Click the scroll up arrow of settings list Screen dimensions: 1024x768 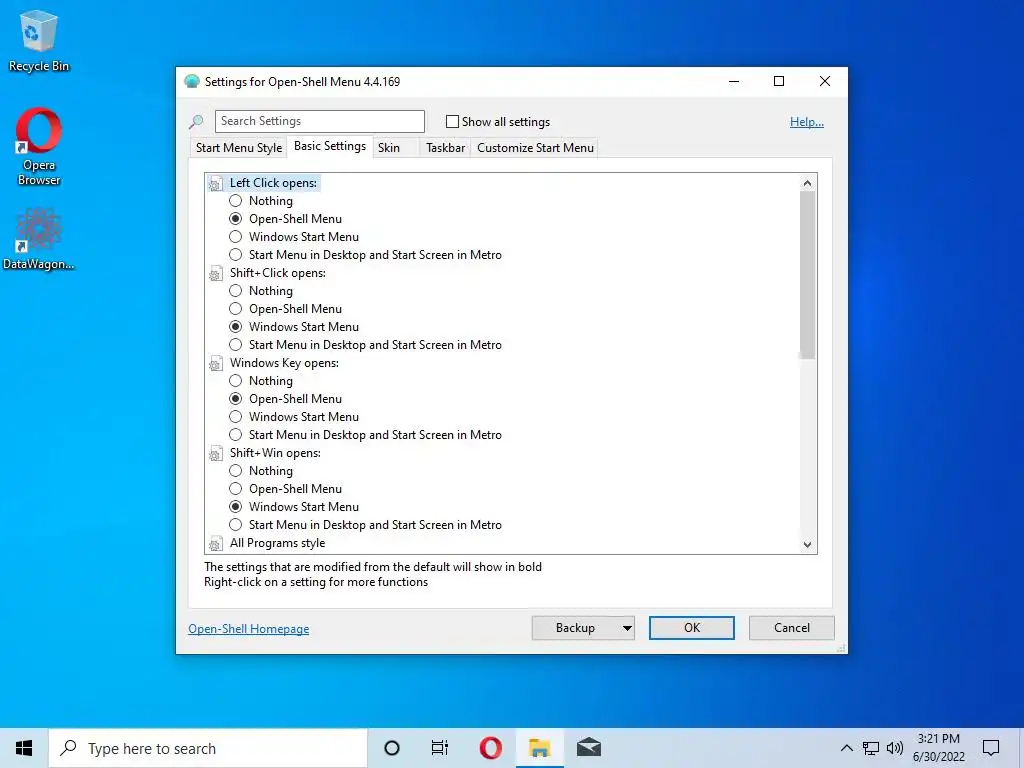[x=807, y=183]
